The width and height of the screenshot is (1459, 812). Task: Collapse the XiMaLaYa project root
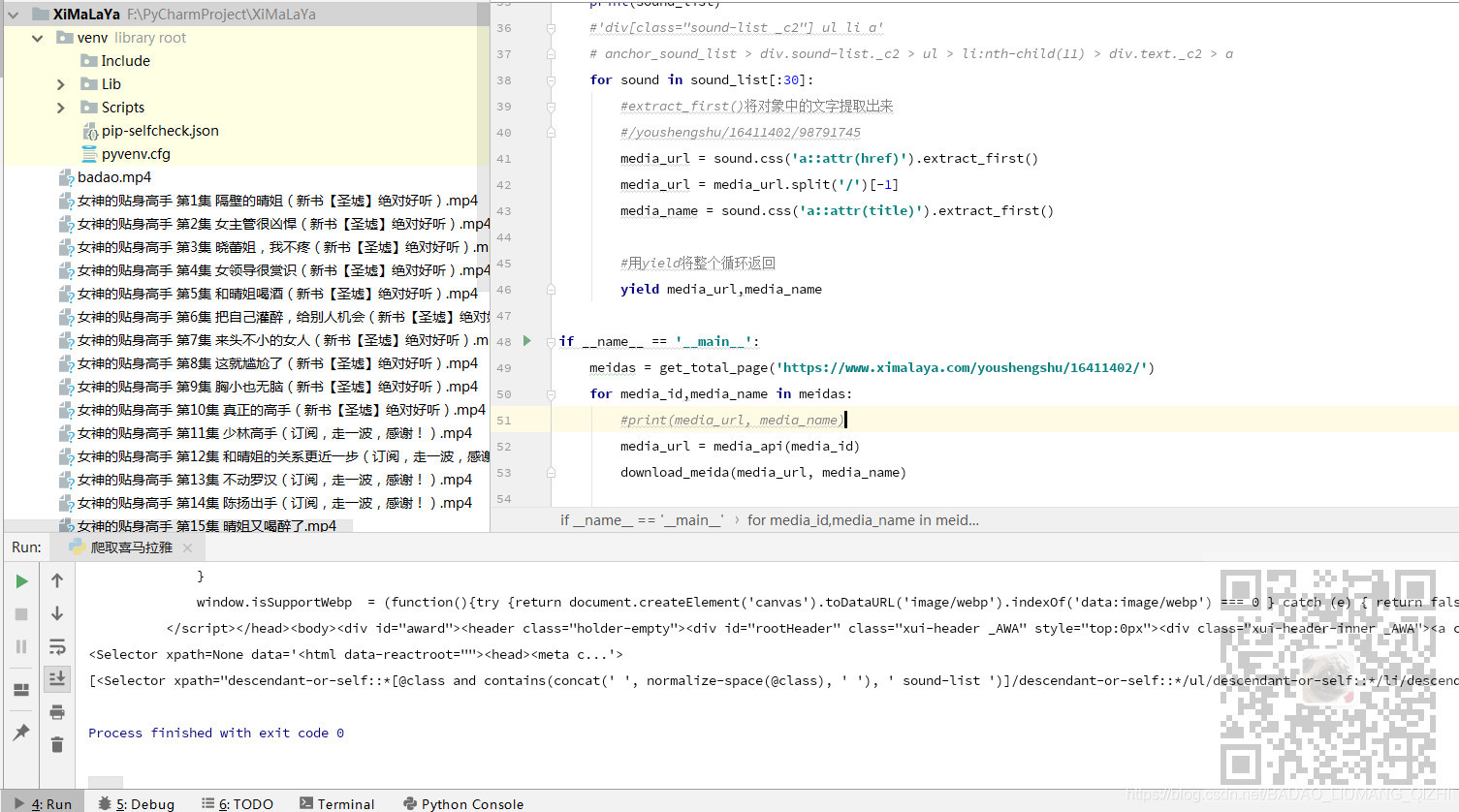[x=14, y=15]
